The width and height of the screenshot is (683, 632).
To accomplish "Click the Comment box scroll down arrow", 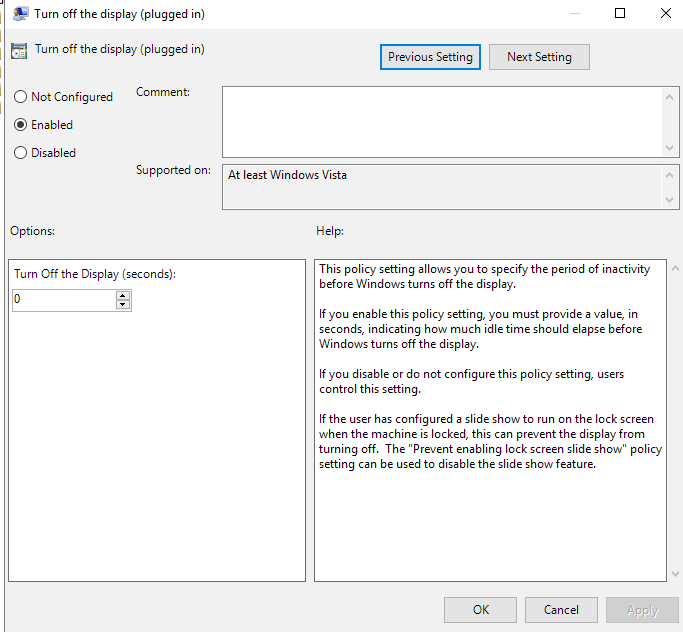I will click(x=669, y=148).
